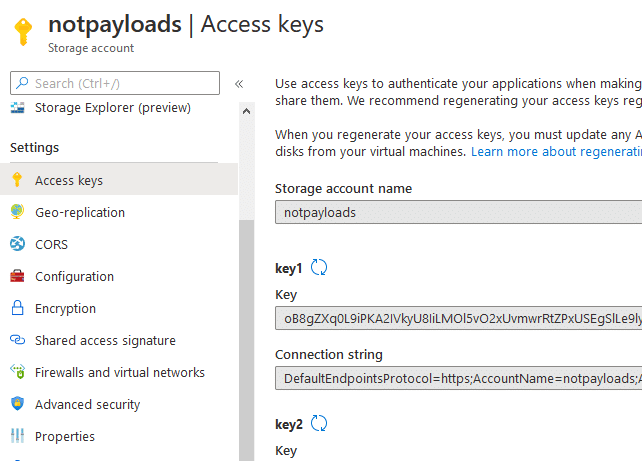The height and width of the screenshot is (461, 642).
Task: Click the Encryption padlock icon
Action: (17, 307)
